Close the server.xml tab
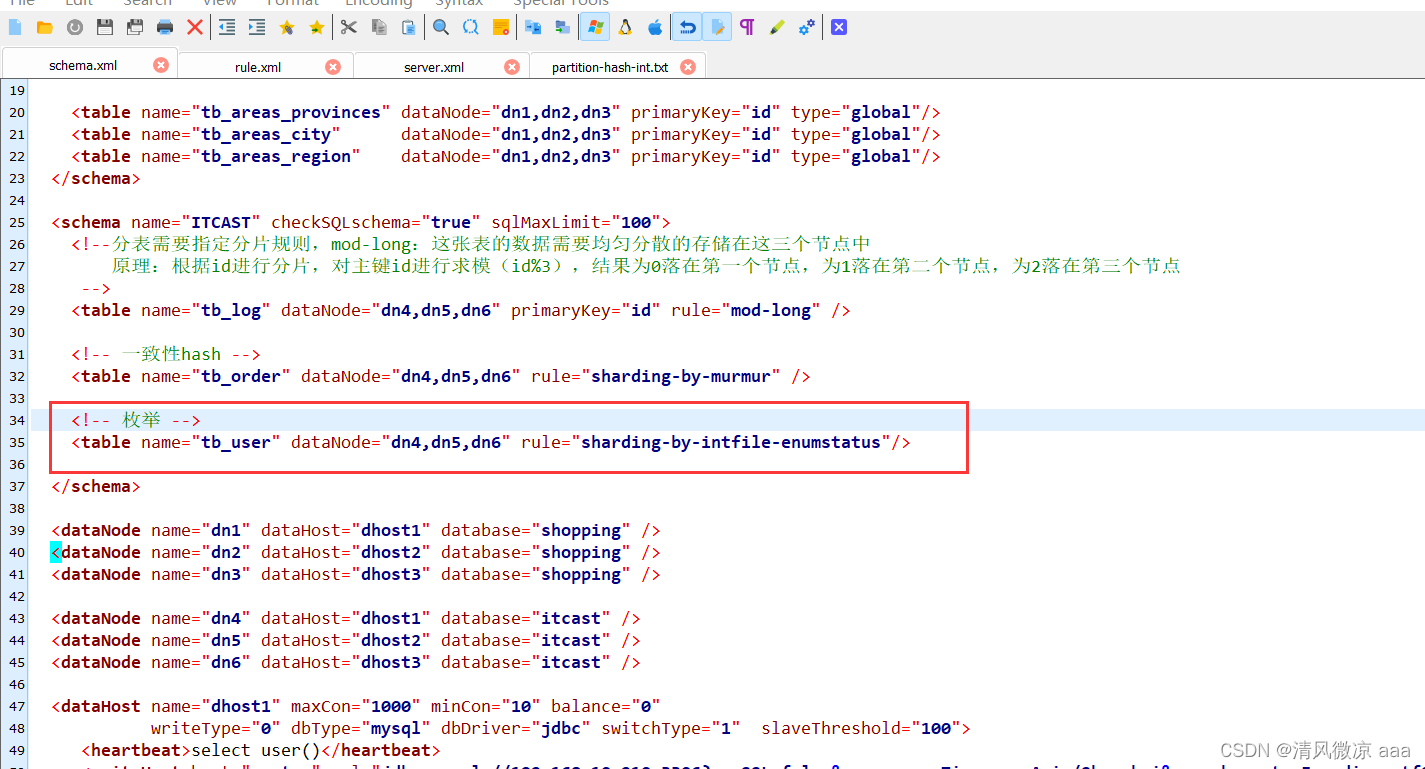The width and height of the screenshot is (1425, 769). 512,67
